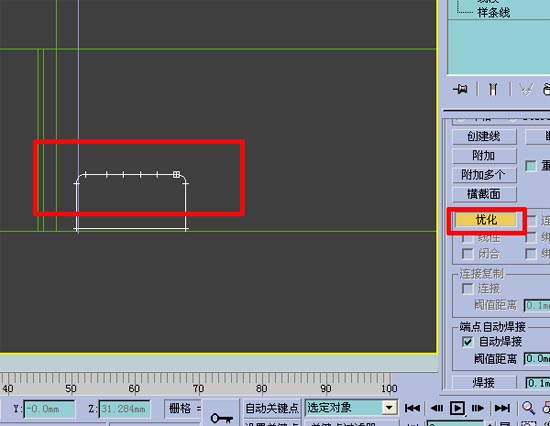Enable the 连接 checkbox under 连接复制

[467, 289]
